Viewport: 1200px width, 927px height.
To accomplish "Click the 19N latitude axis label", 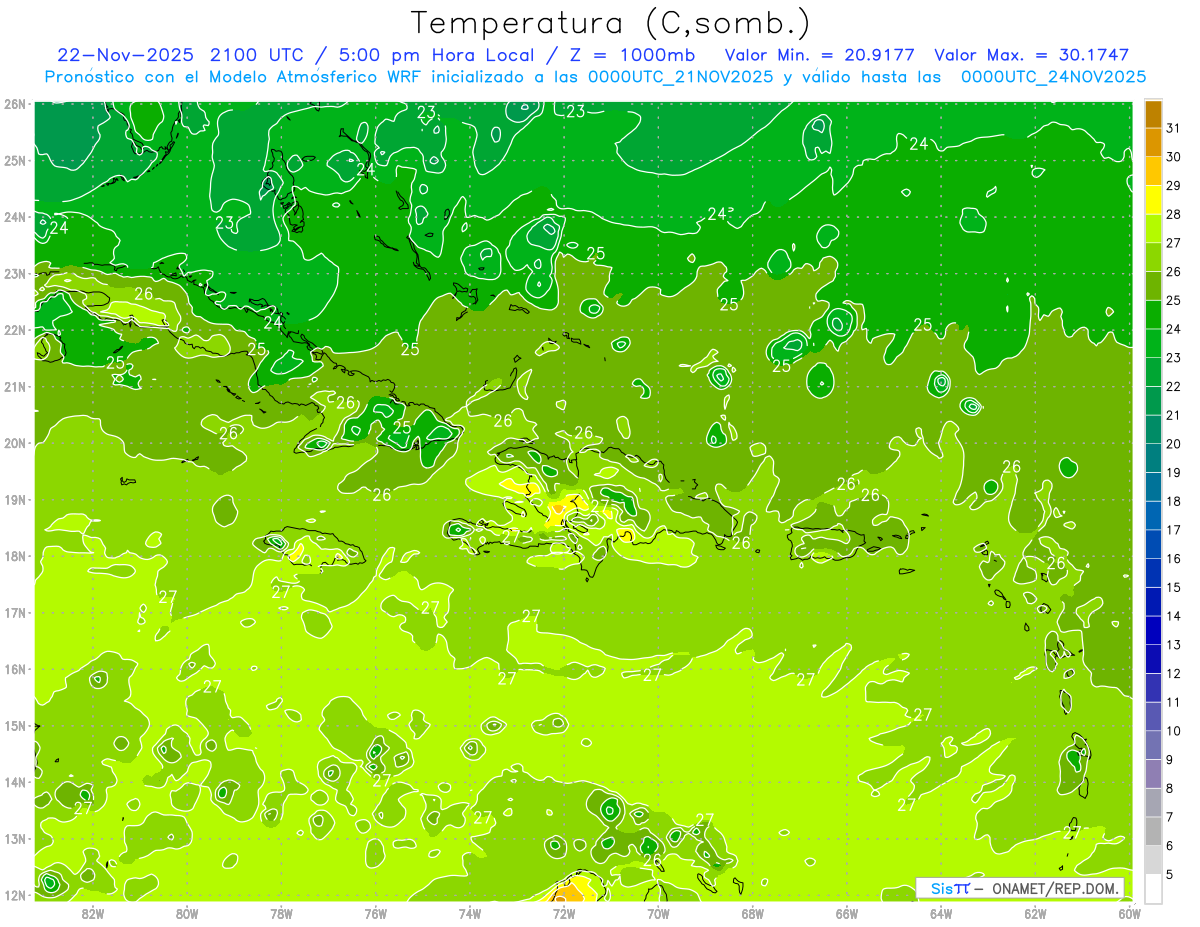I will click(x=14, y=499).
